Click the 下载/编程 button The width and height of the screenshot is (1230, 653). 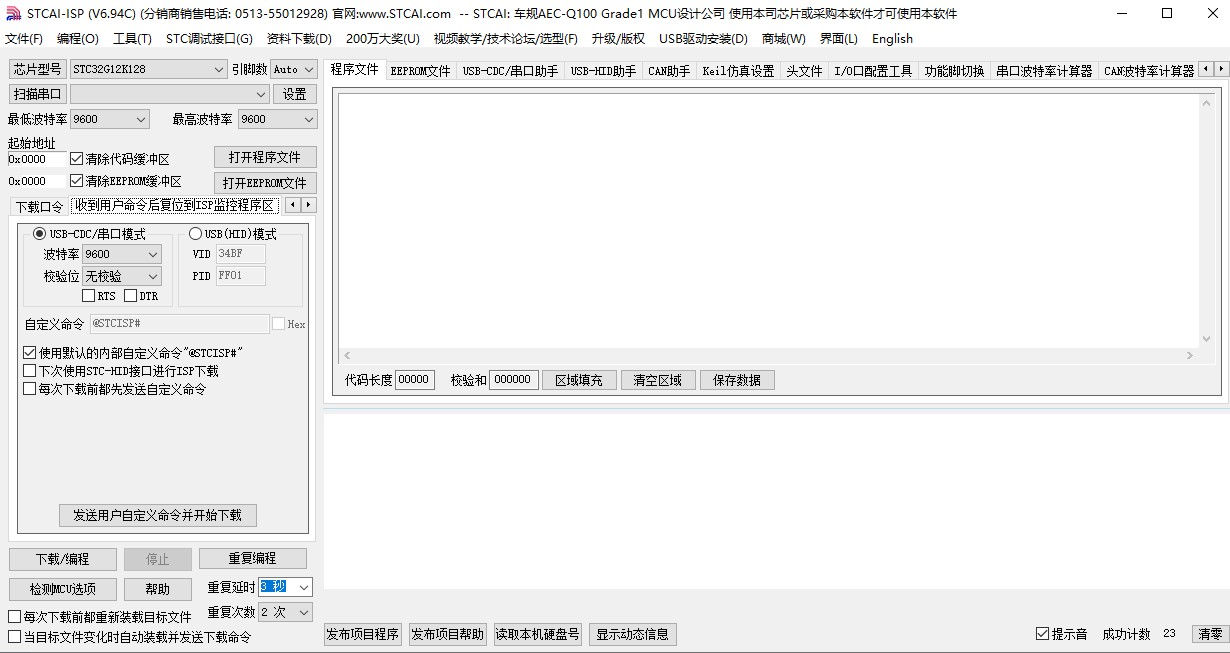[x=62, y=559]
